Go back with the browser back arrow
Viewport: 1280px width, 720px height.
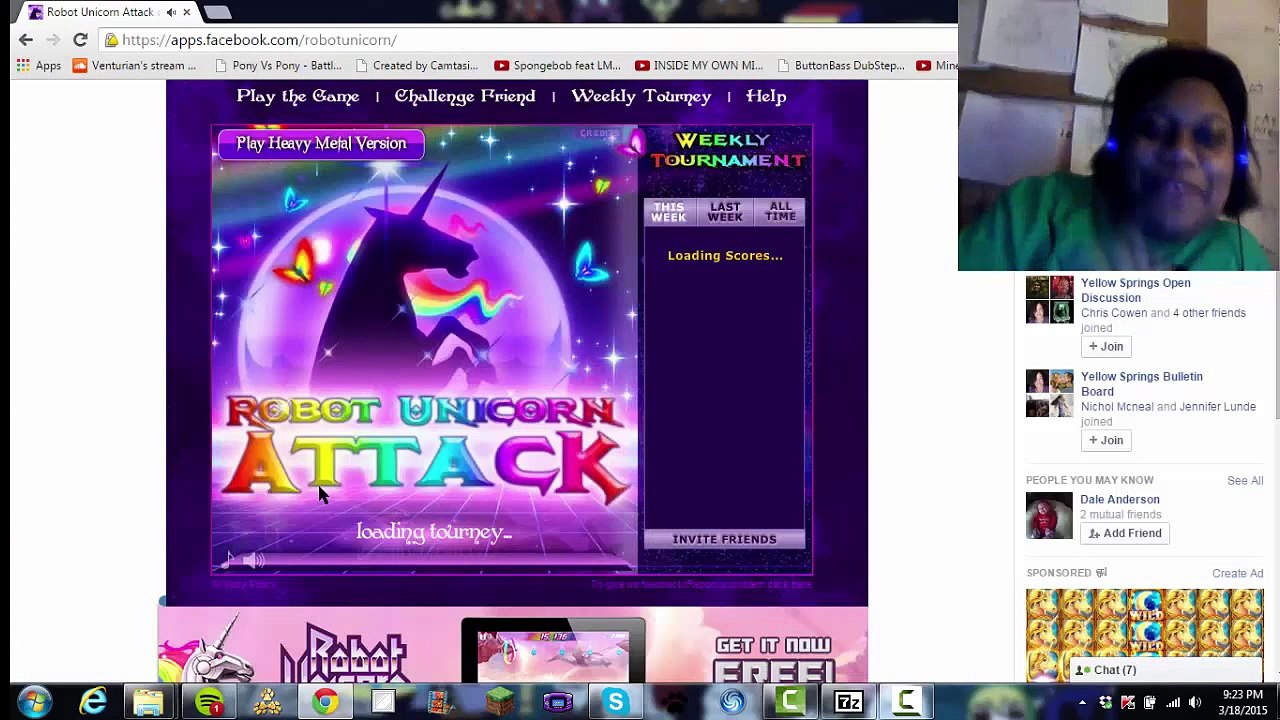click(x=26, y=40)
